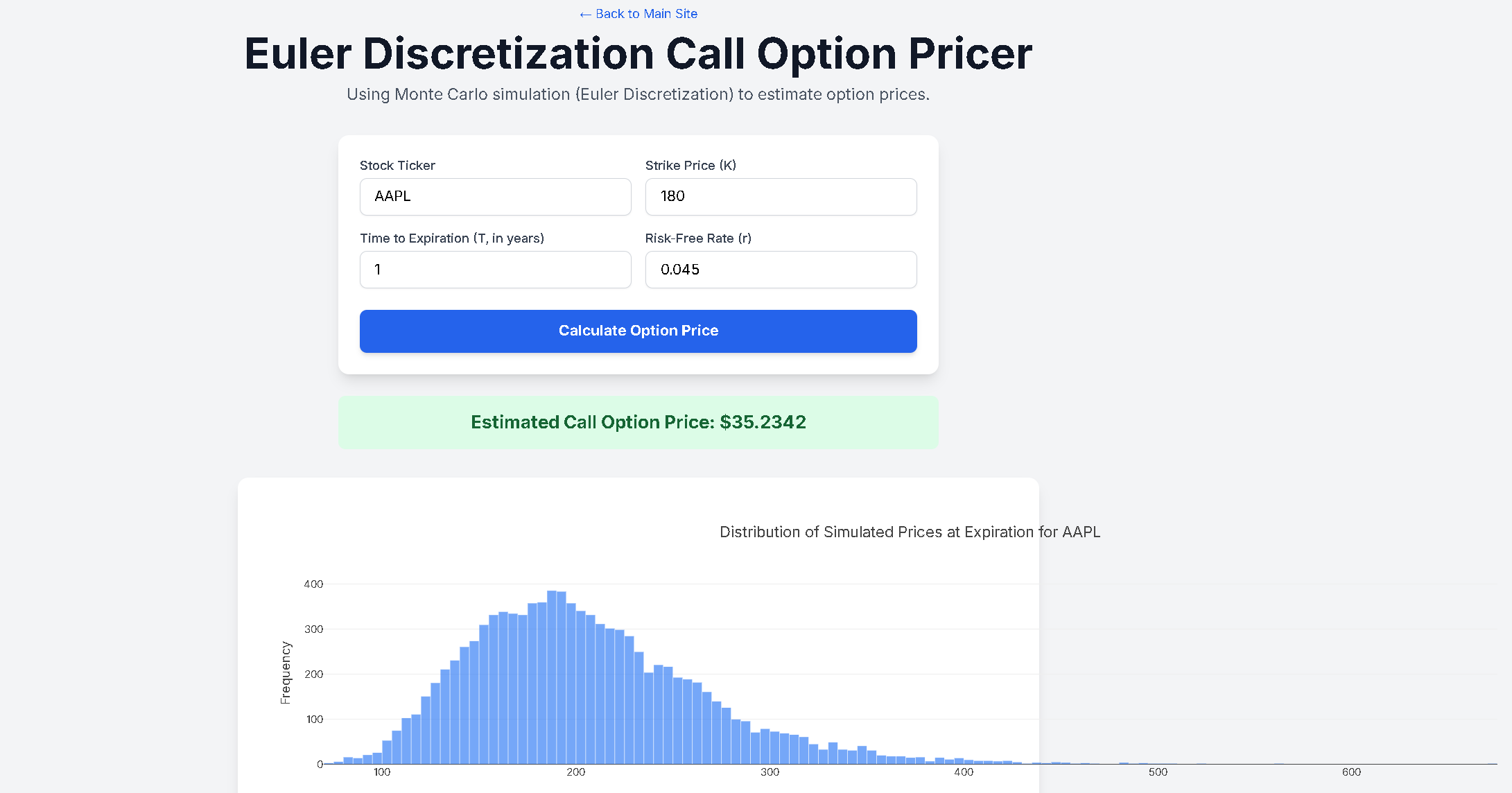Click the Time to Expiration field

495,270
